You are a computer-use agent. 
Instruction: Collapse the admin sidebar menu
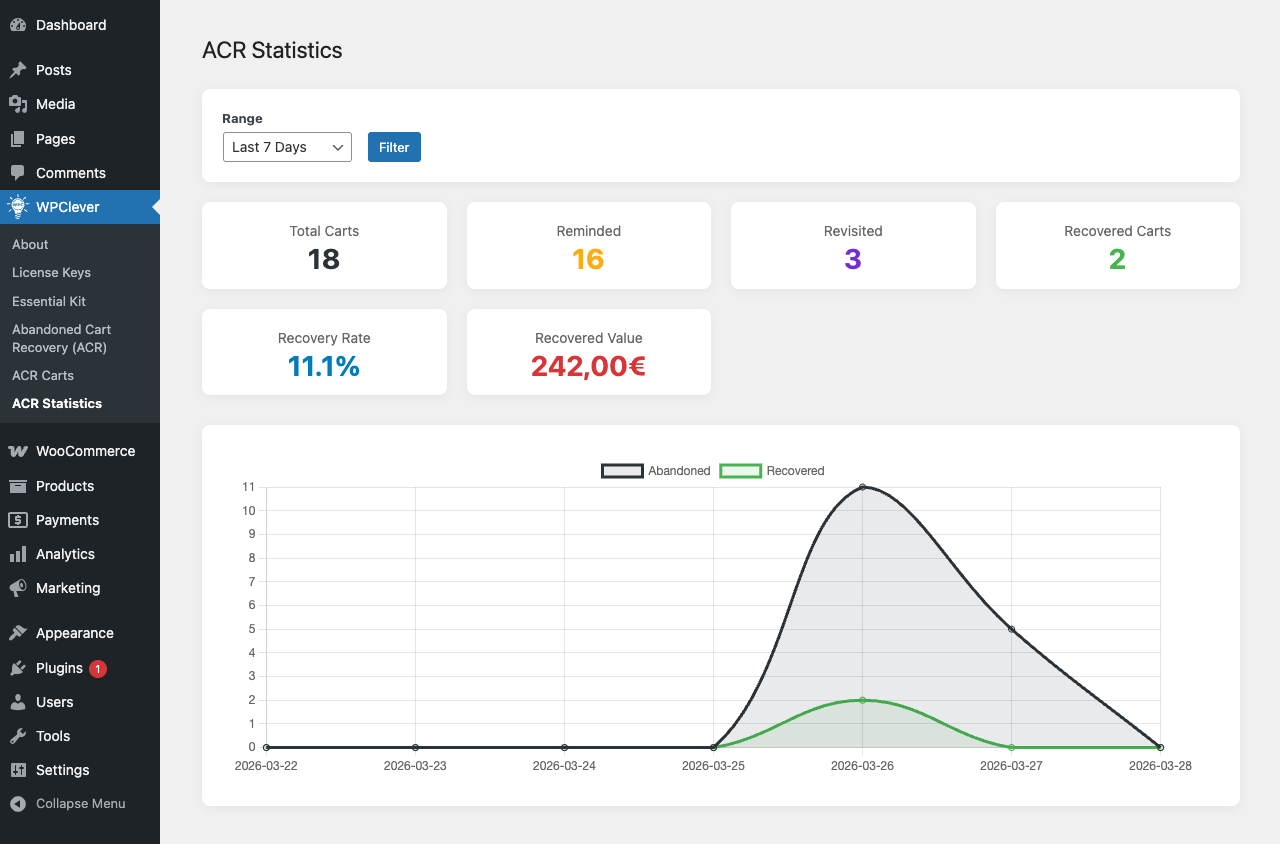click(68, 804)
